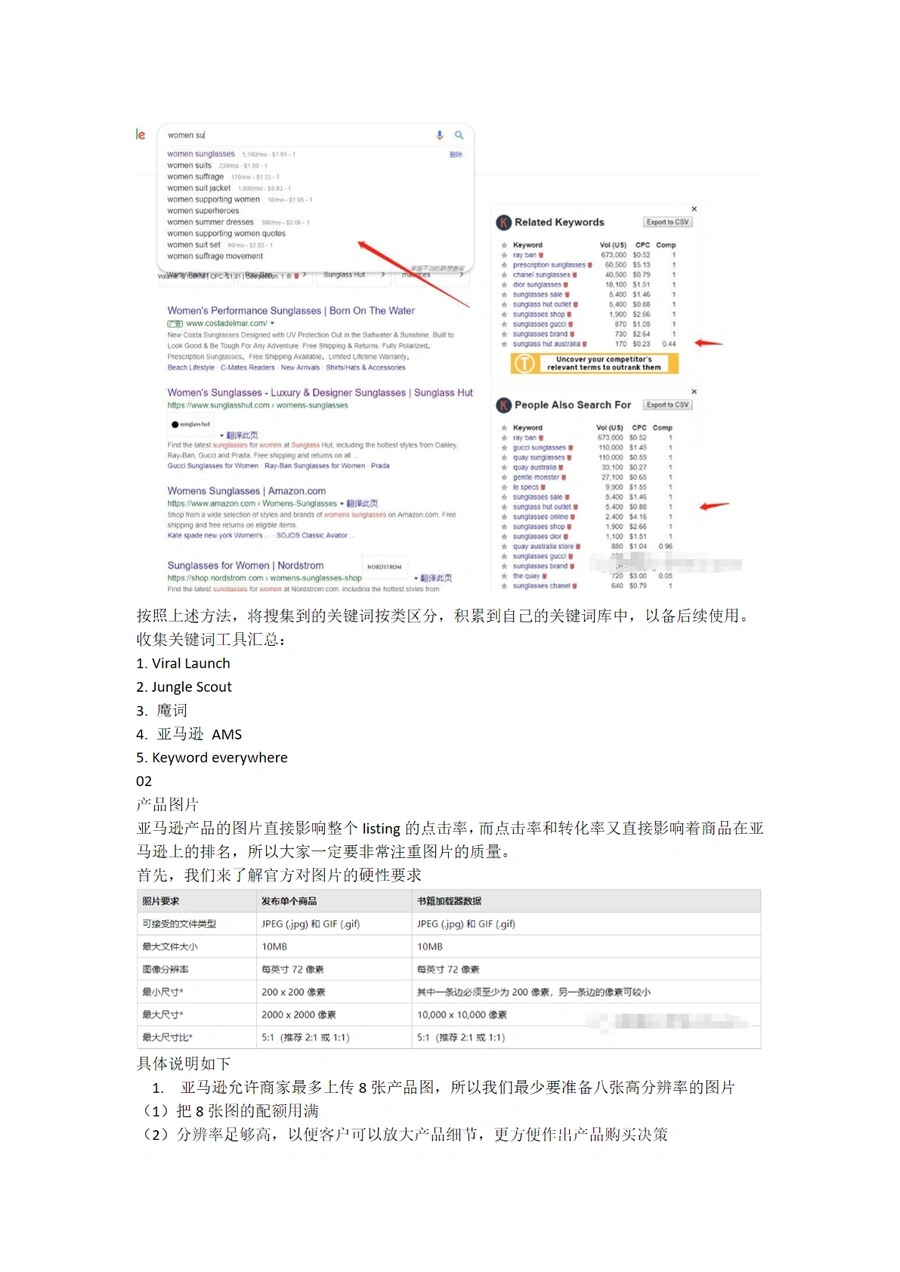Click the voice search microphone icon
Screen dimensions: 900x1272
[x=439, y=135]
